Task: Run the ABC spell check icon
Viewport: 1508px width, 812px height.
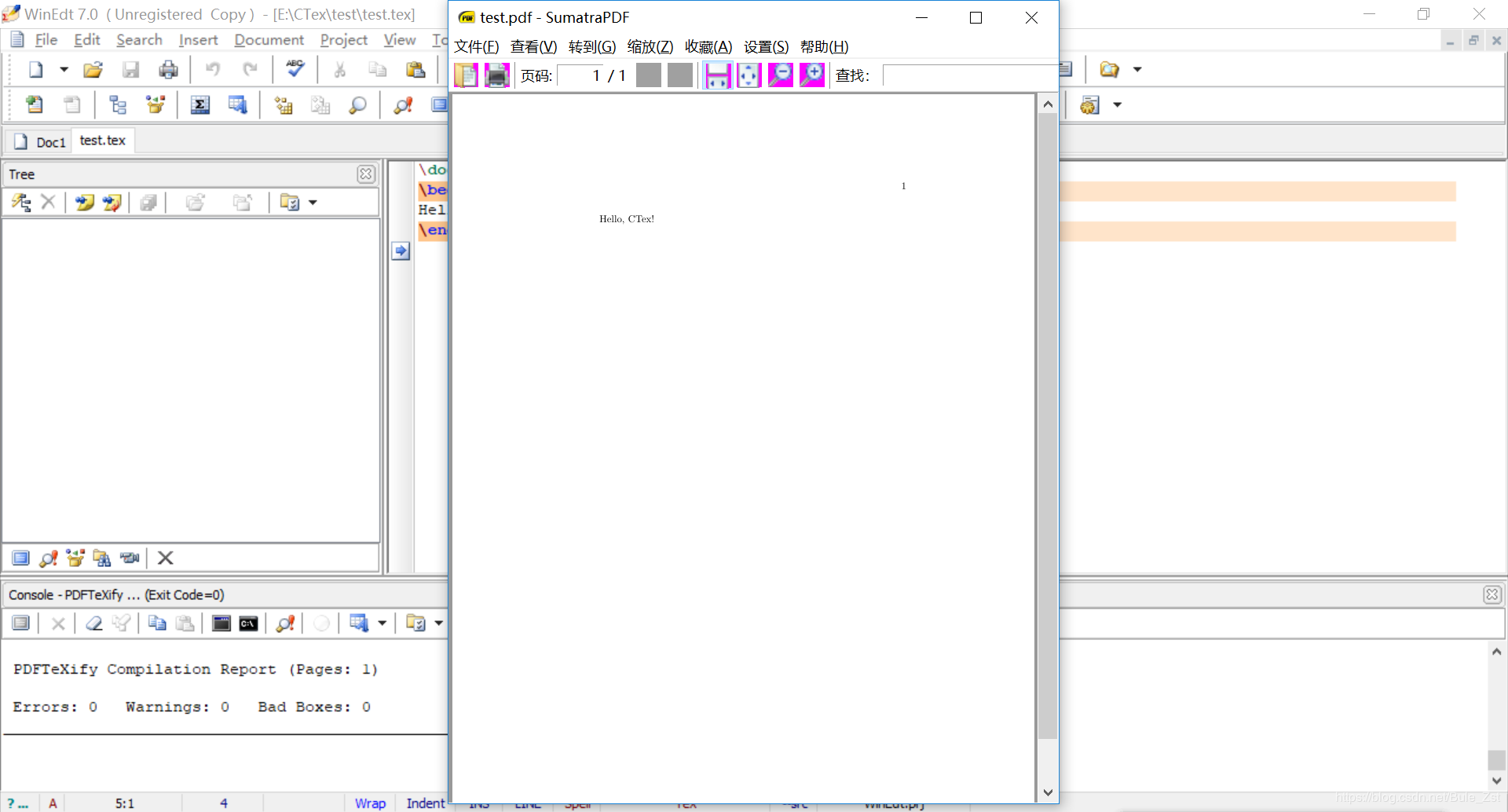Action: [295, 68]
